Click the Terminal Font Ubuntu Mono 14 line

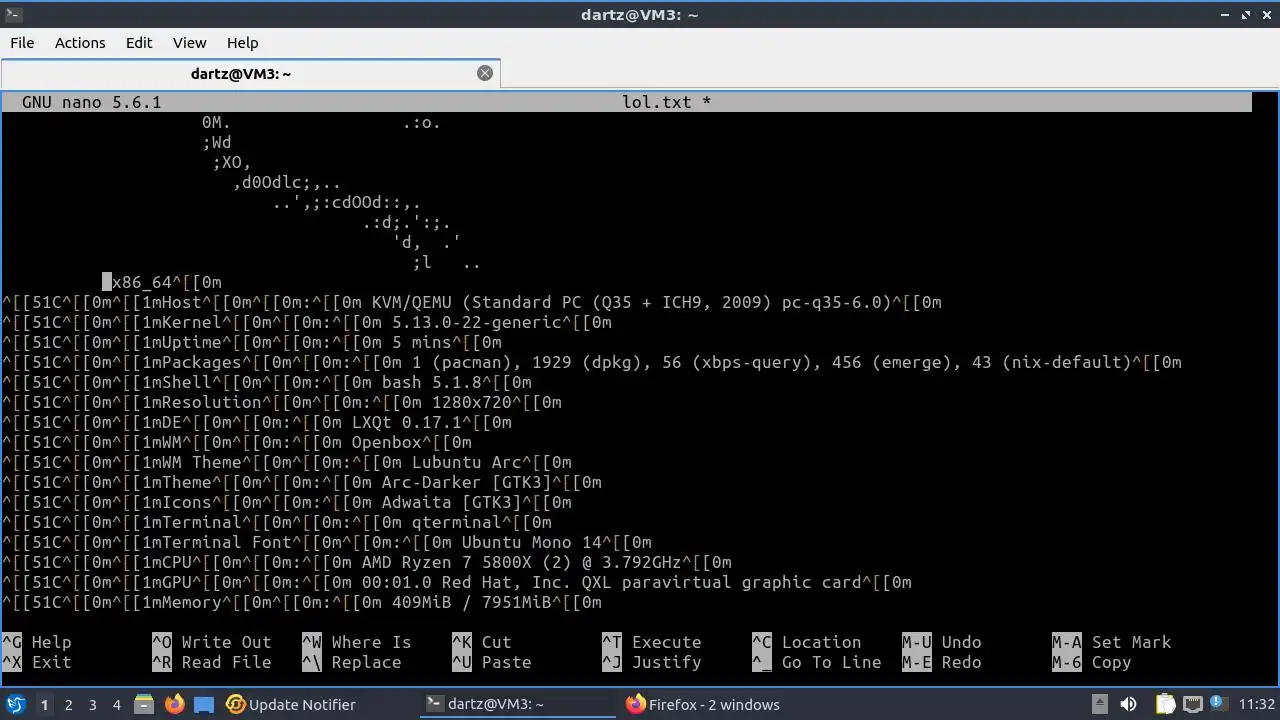click(327, 542)
